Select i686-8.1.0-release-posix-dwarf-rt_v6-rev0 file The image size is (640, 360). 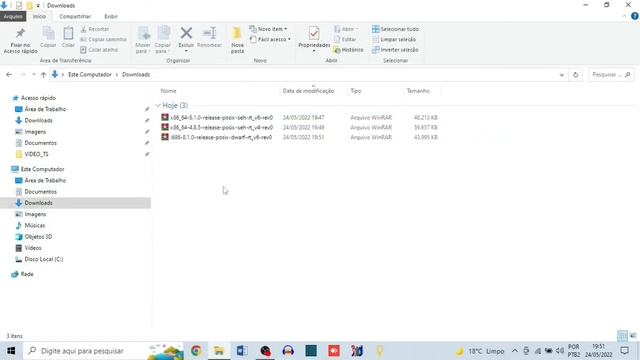pos(221,137)
